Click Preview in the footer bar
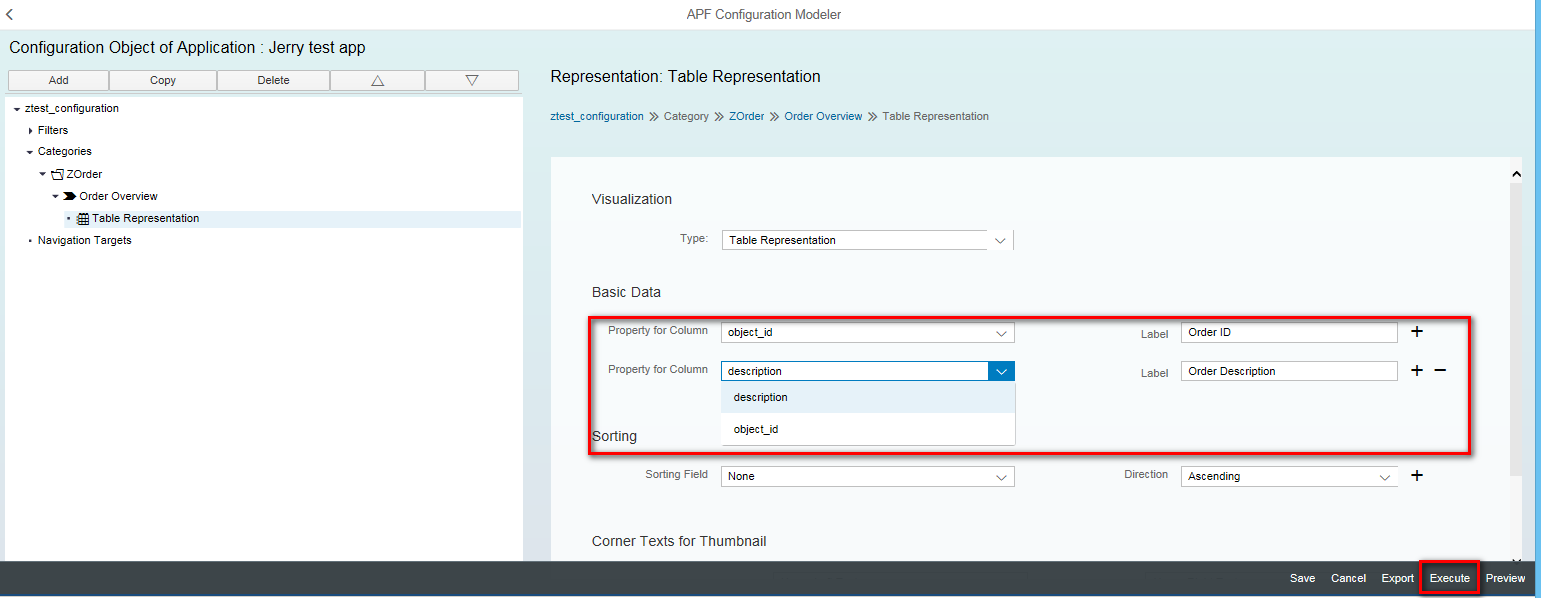Screen dimensions: 1541x598 coord(1505,578)
